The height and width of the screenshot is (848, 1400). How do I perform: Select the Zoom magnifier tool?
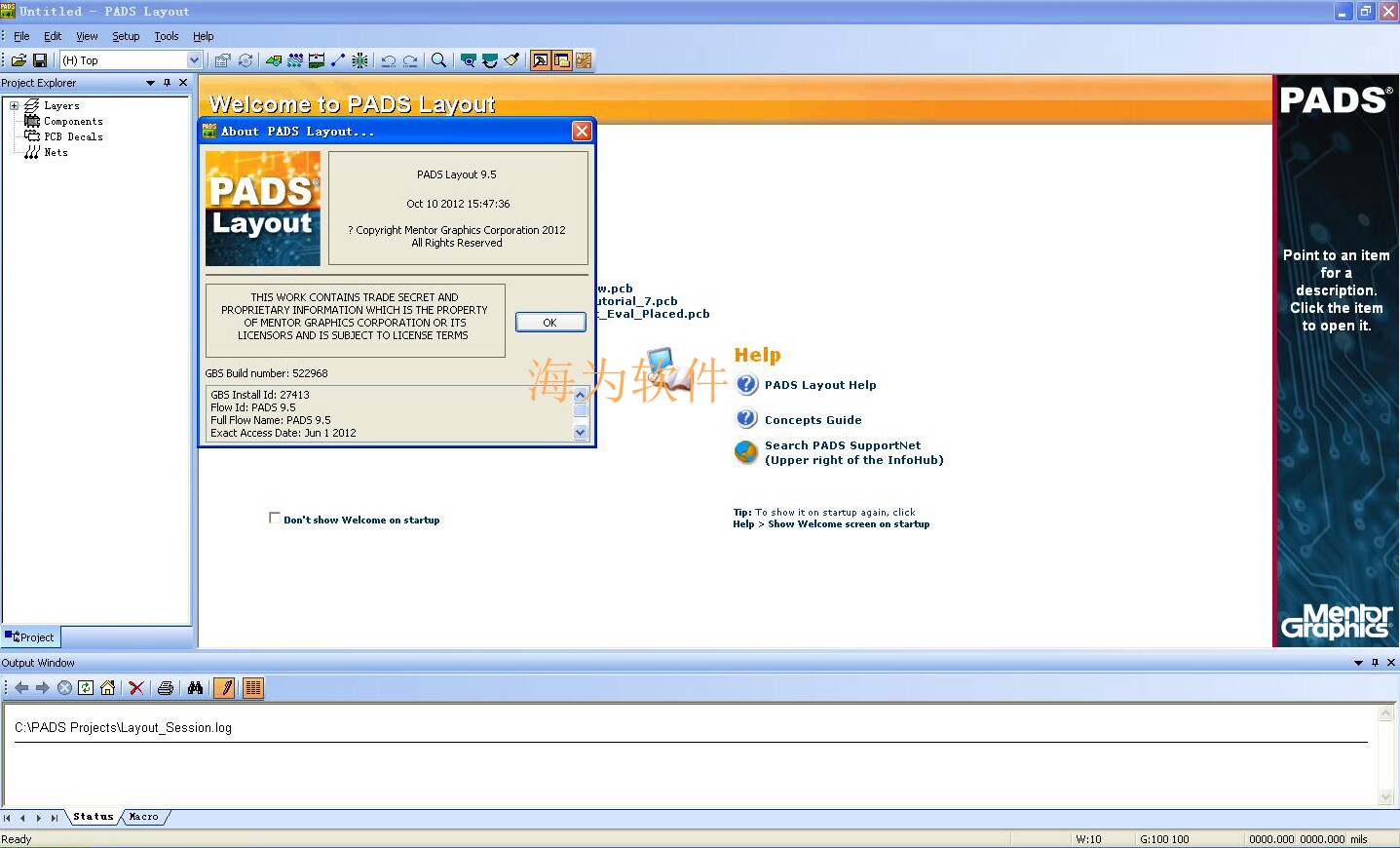(439, 60)
